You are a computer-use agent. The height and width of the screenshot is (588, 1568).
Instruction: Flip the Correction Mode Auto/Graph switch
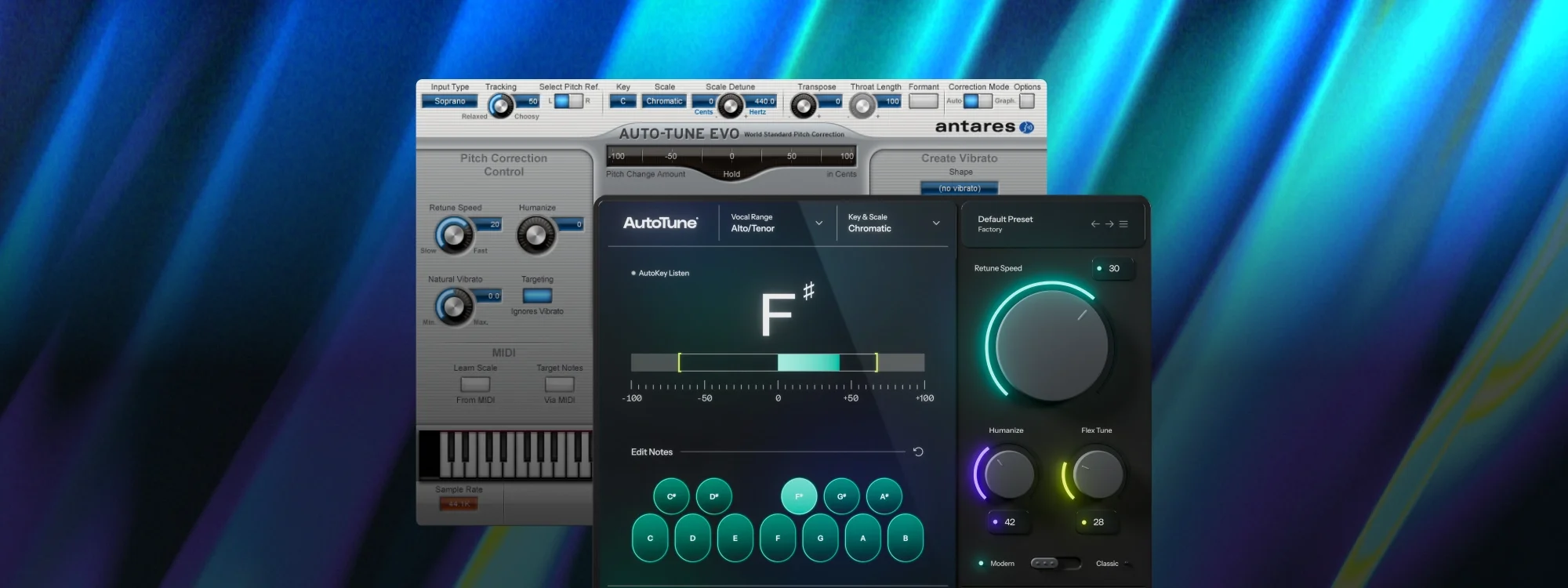[978, 101]
